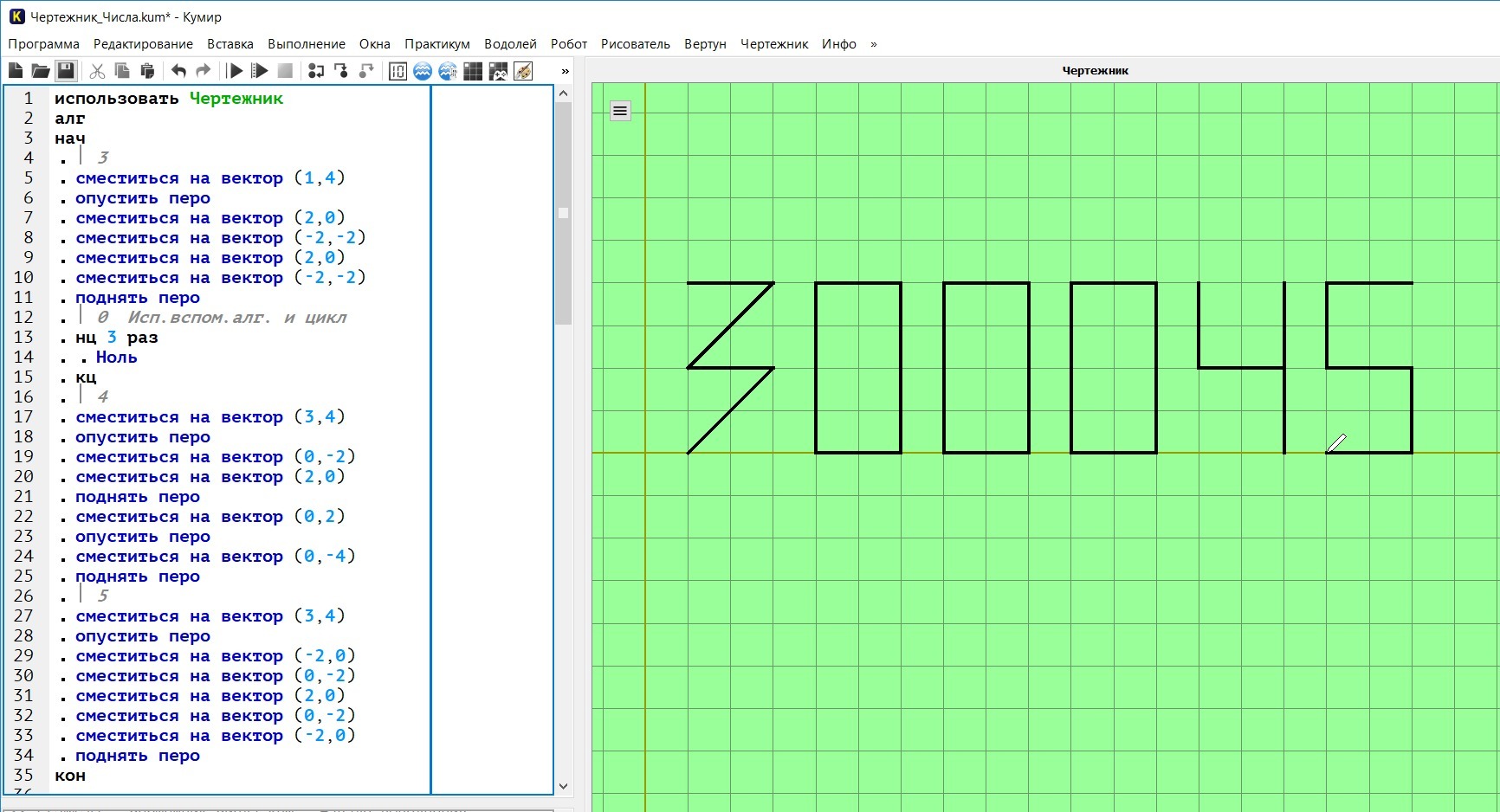Open the Risovatel painter palette icon
Image resolution: width=1500 pixels, height=812 pixels.
523,71
